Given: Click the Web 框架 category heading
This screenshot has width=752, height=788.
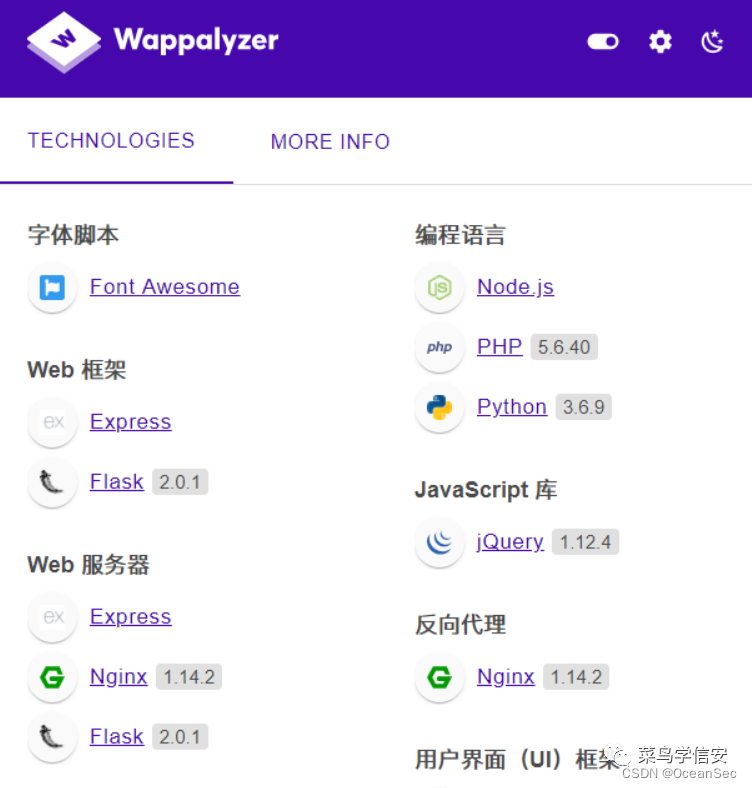Looking at the screenshot, I should pyautogui.click(x=77, y=370).
